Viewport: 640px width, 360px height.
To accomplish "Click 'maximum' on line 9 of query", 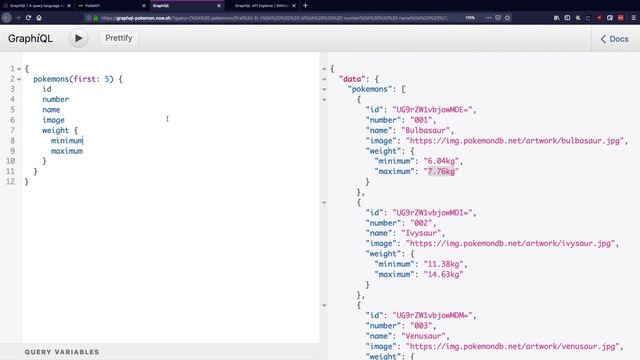I will coord(67,151).
